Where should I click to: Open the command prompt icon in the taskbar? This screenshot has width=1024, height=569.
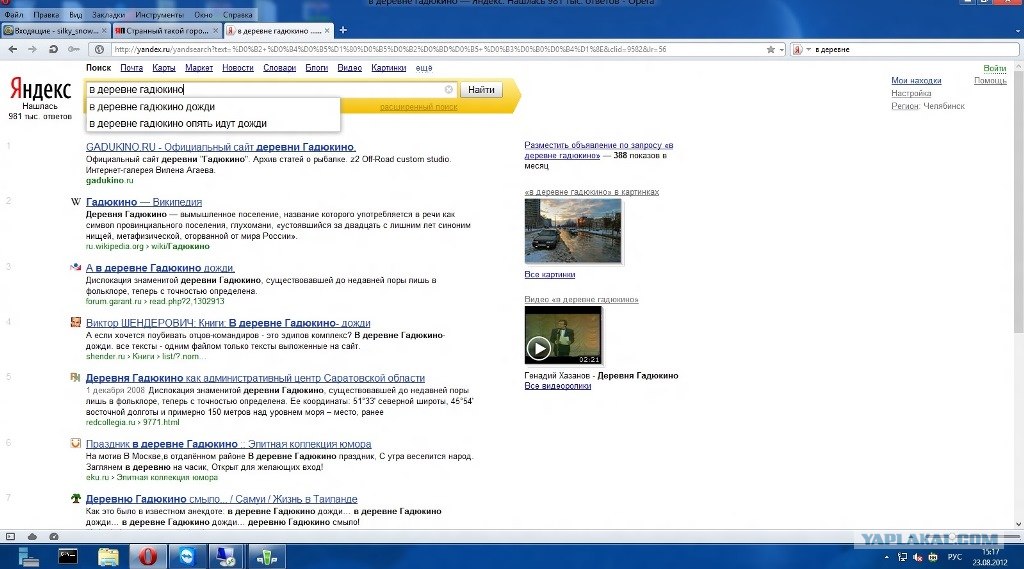coord(68,556)
